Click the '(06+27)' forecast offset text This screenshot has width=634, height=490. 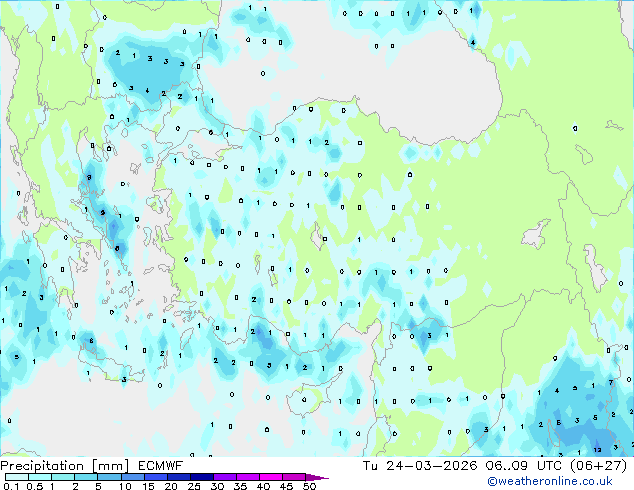click(598, 466)
